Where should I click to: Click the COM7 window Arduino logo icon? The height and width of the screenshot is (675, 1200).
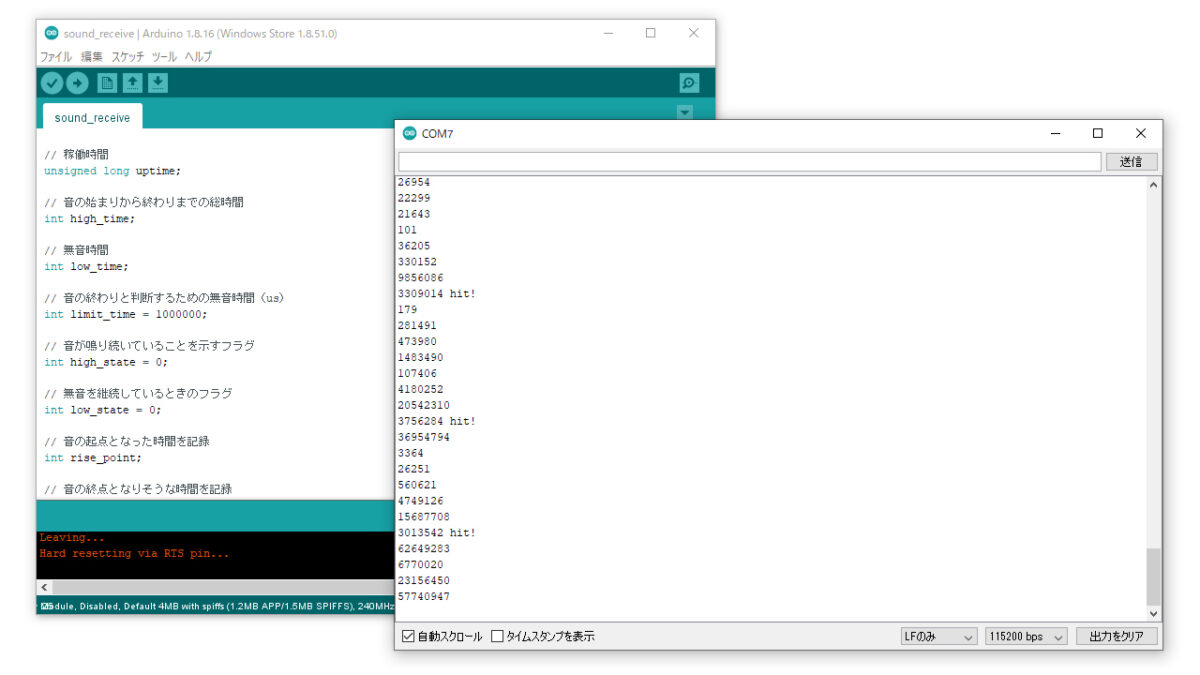coord(409,133)
